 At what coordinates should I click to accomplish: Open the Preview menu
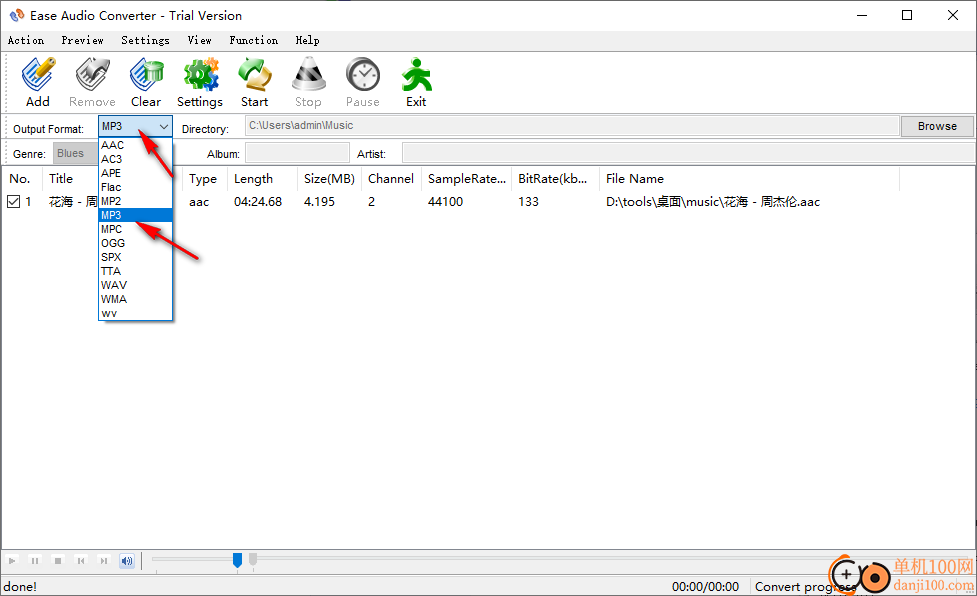point(82,40)
